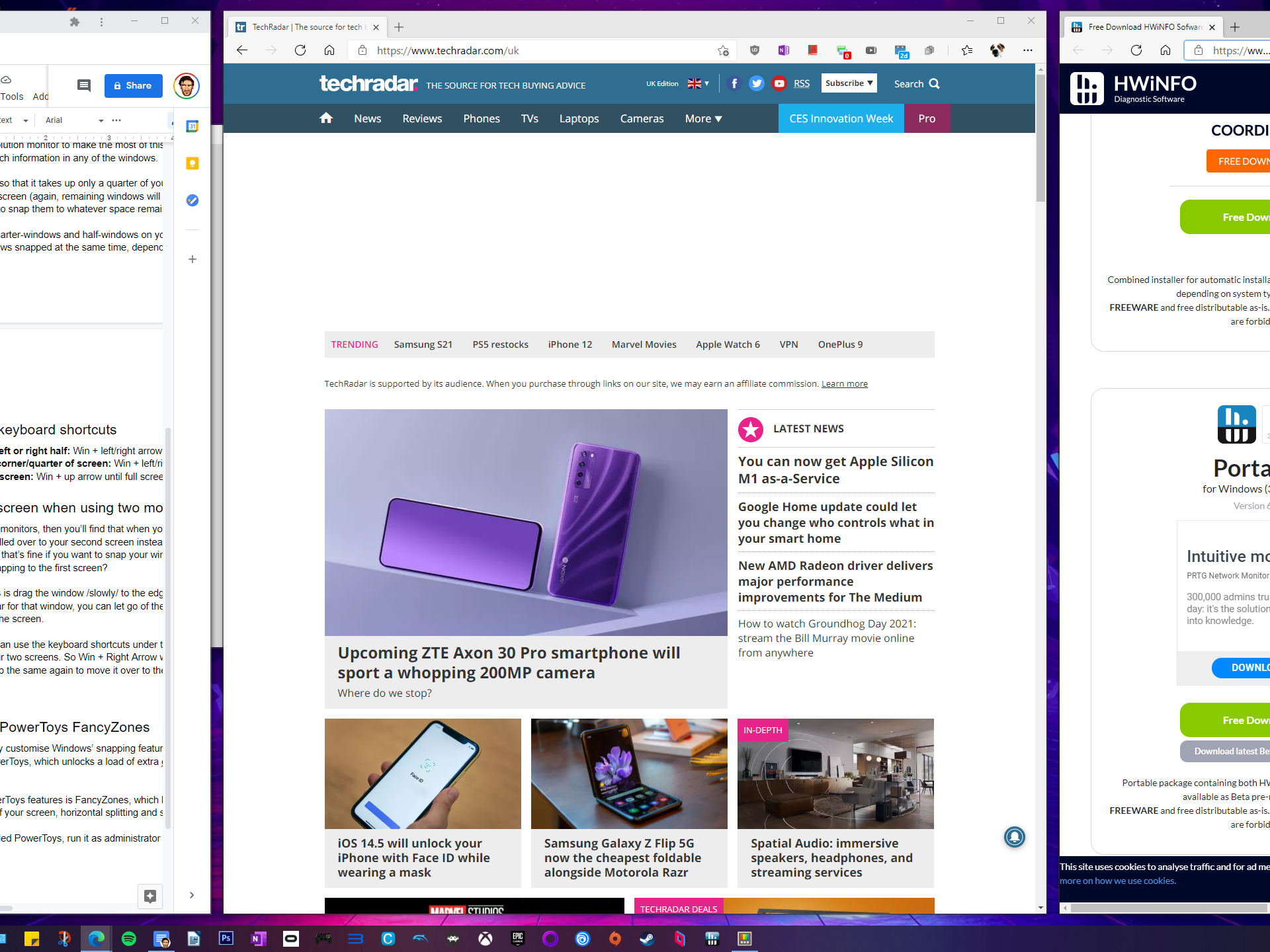Go to the Reviews section
Screen dimensions: 1270x952
click(422, 118)
